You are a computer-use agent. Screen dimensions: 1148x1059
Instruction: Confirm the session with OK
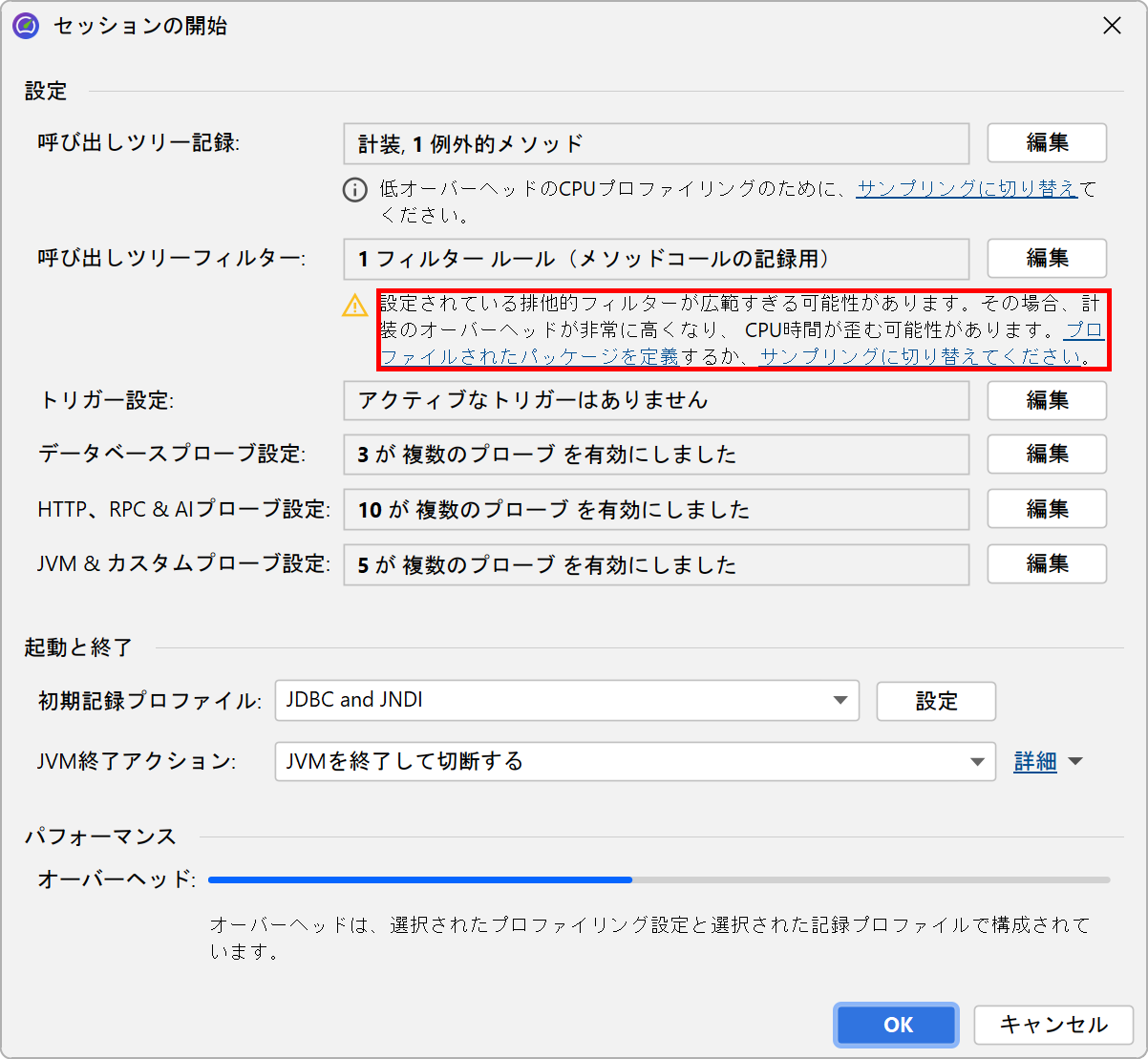[x=897, y=1025]
